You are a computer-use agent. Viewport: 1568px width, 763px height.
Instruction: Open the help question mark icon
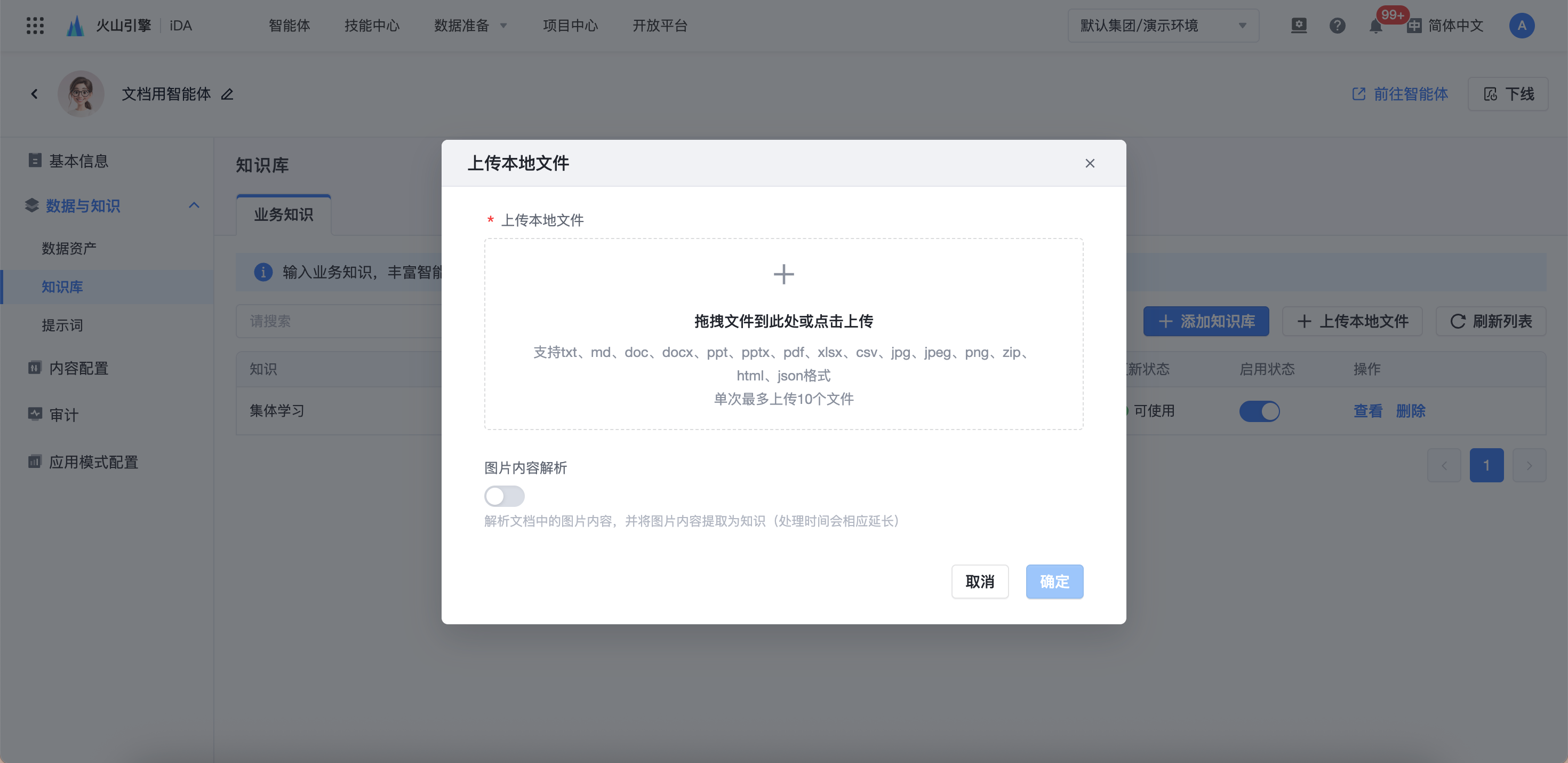tap(1337, 26)
